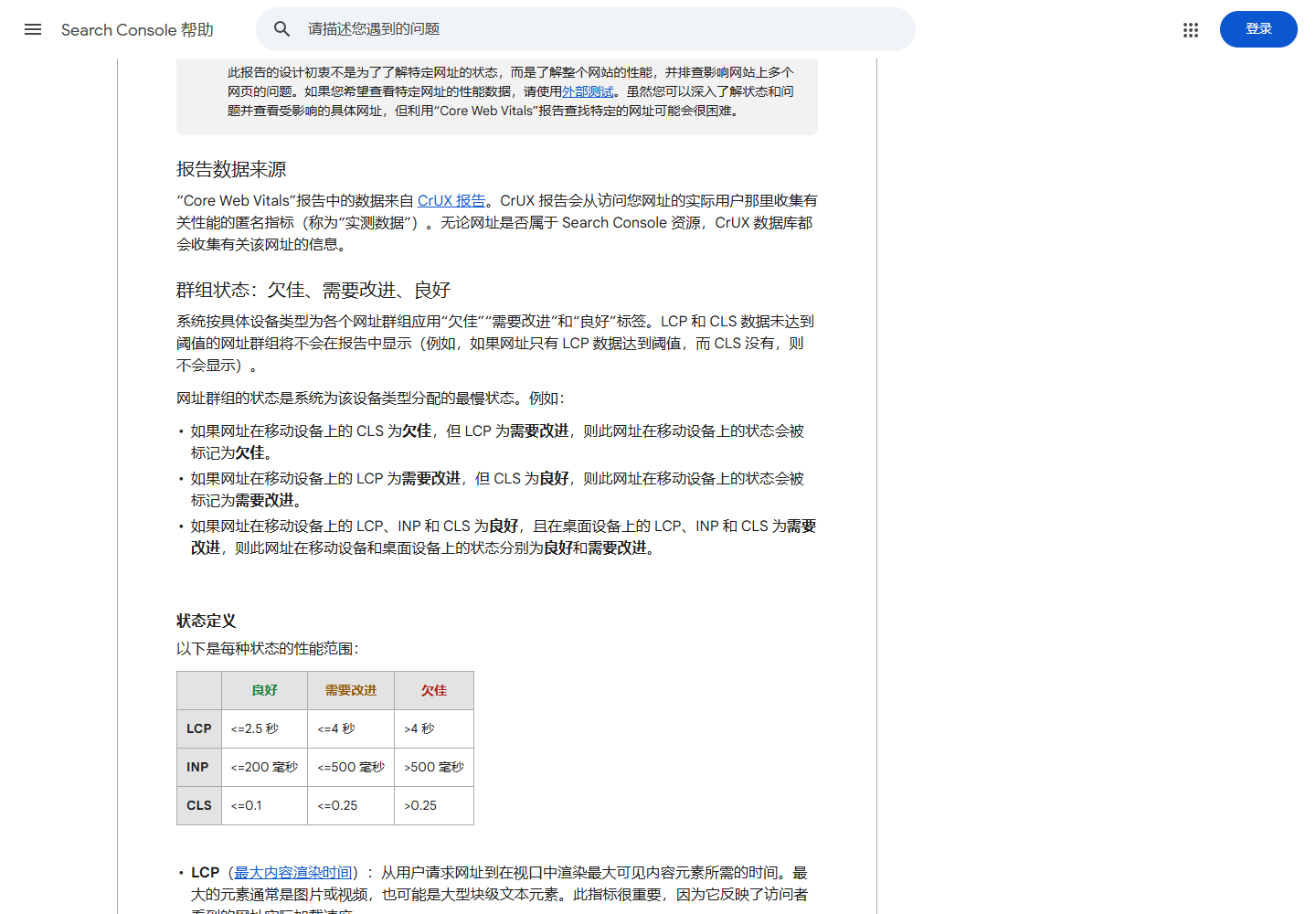Click the 欠佳 column header
This screenshot has height=914, width=1316.
pos(434,691)
